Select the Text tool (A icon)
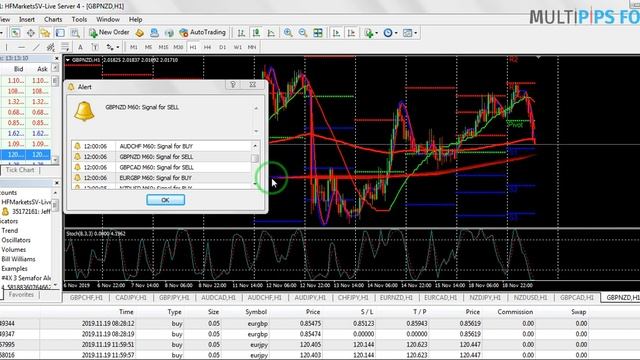Image resolution: width=640 pixels, height=360 pixels. click(80, 47)
